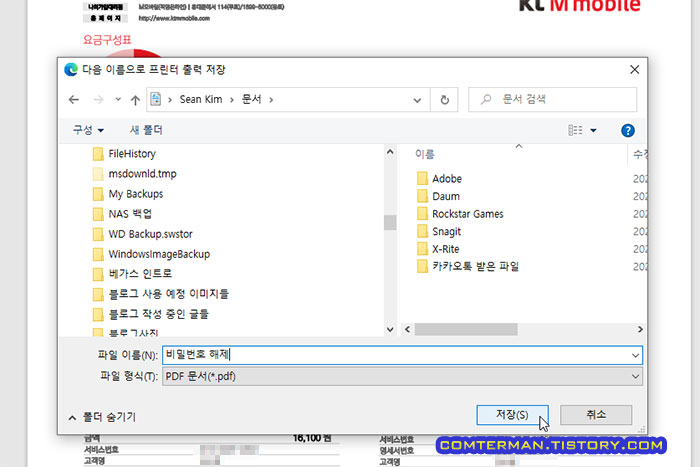700x467 pixels.
Task: Open address bar history dropdown
Action: (417, 100)
